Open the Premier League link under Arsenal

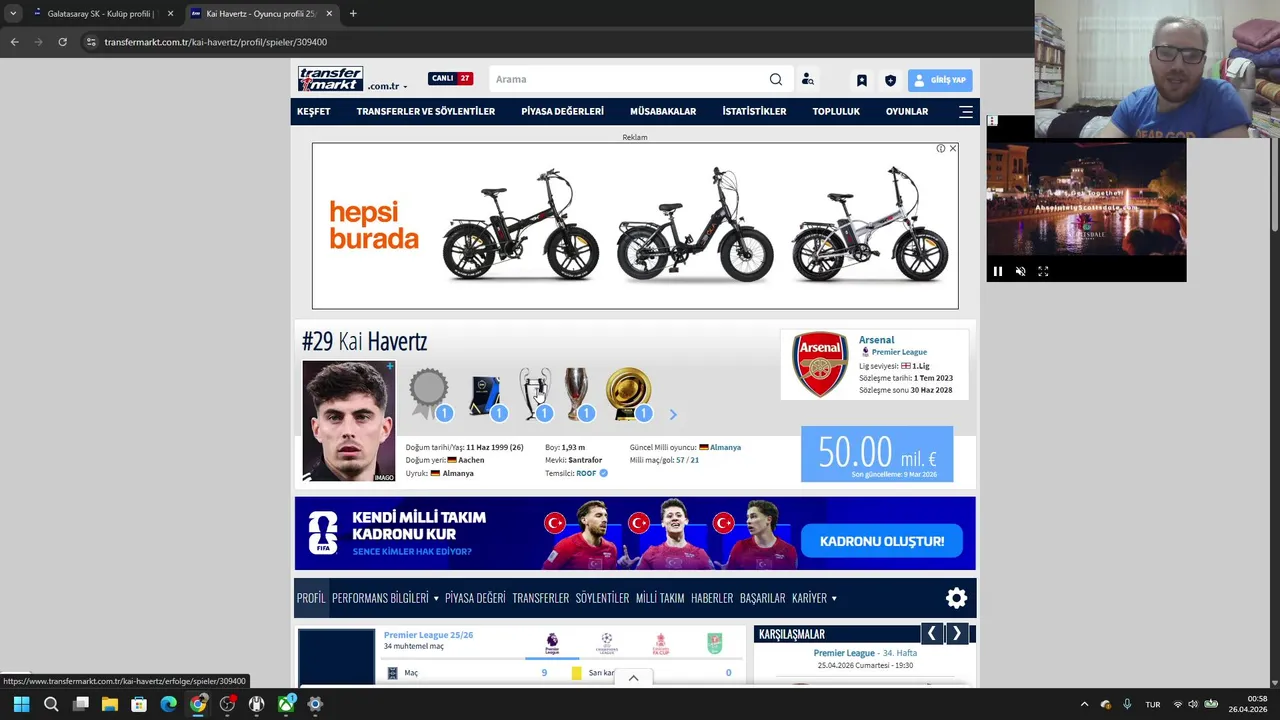[899, 352]
